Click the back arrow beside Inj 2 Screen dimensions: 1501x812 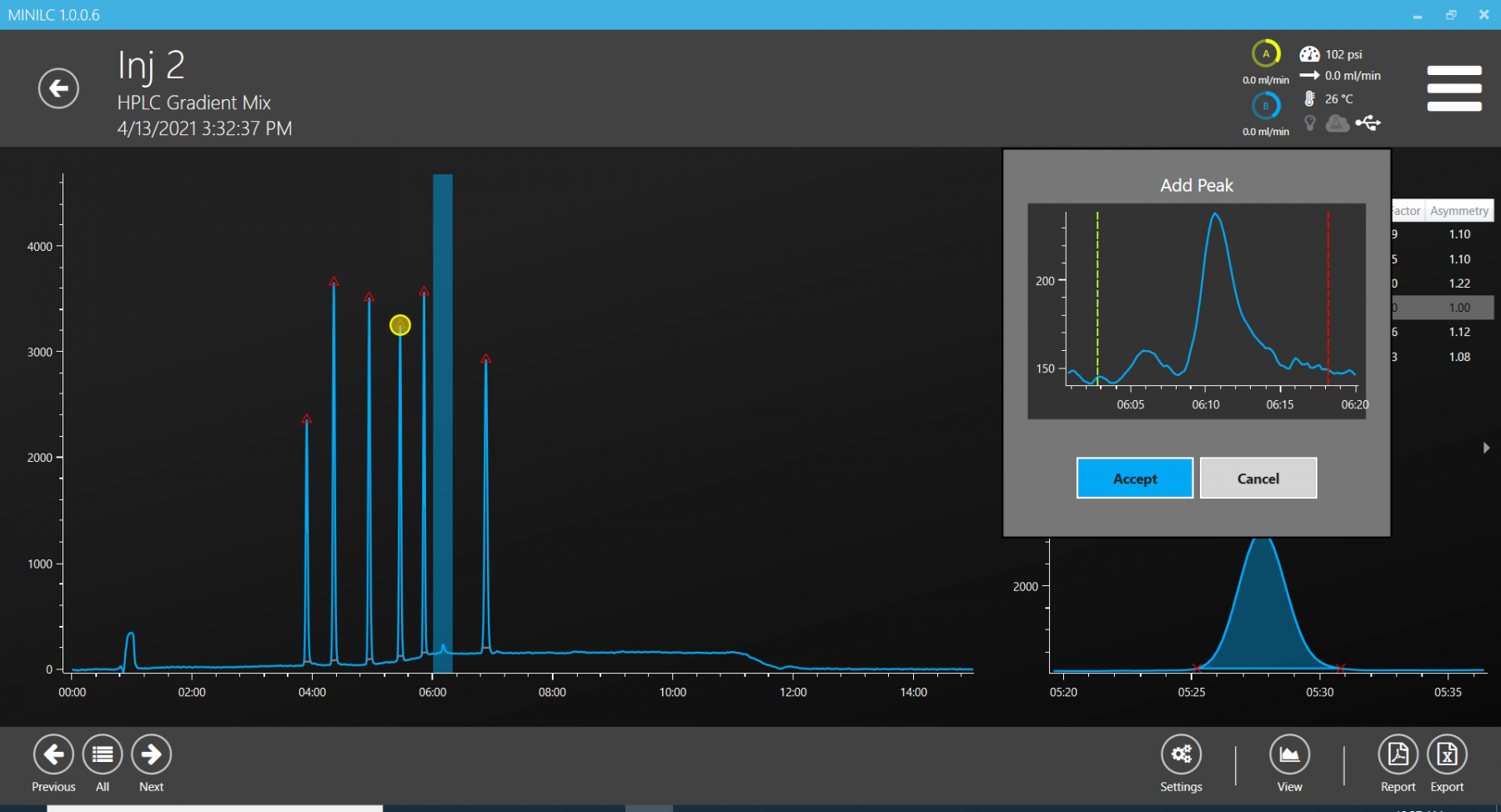(58, 88)
